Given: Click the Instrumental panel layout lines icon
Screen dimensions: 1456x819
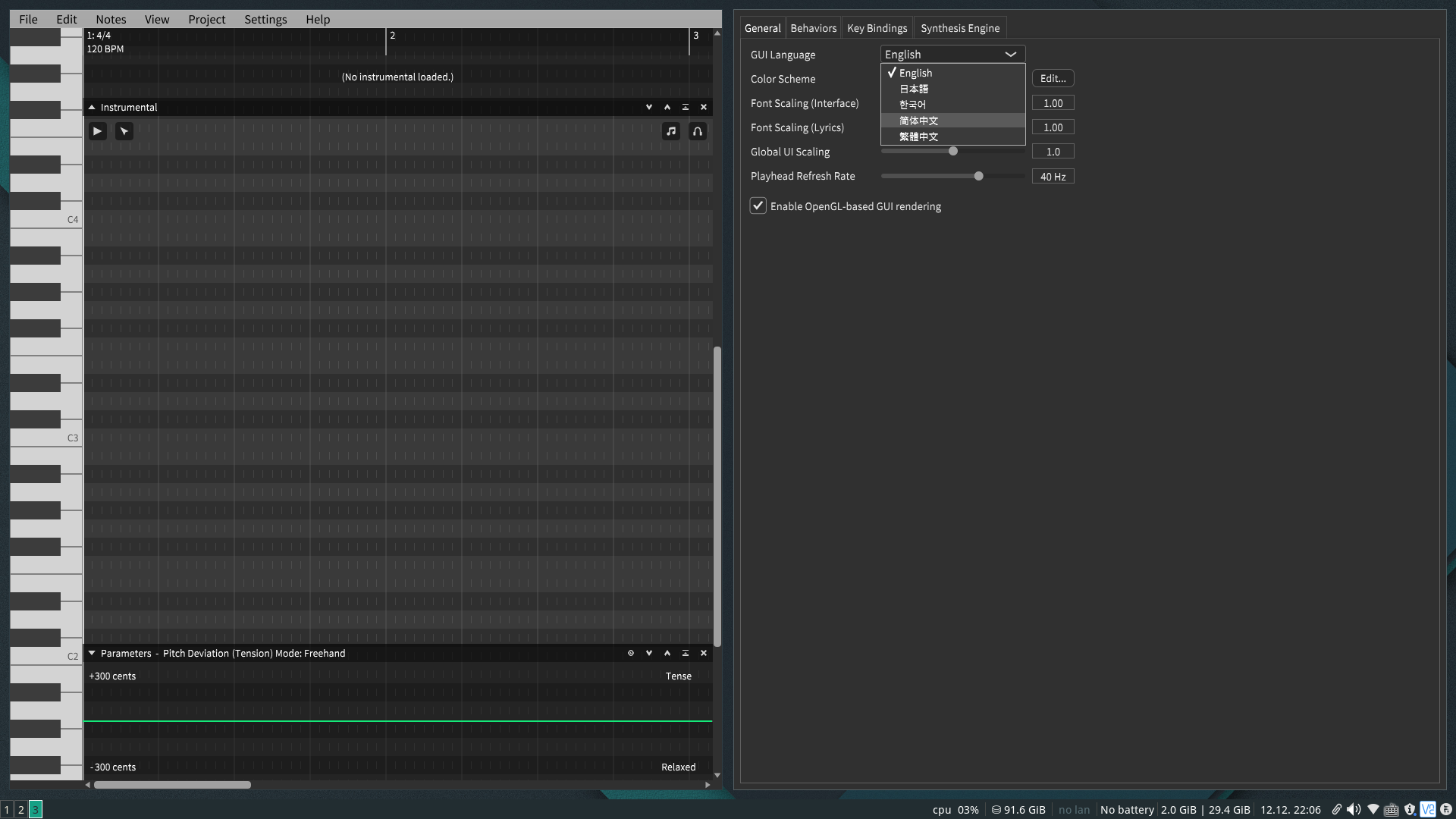Looking at the screenshot, I should coord(686,107).
